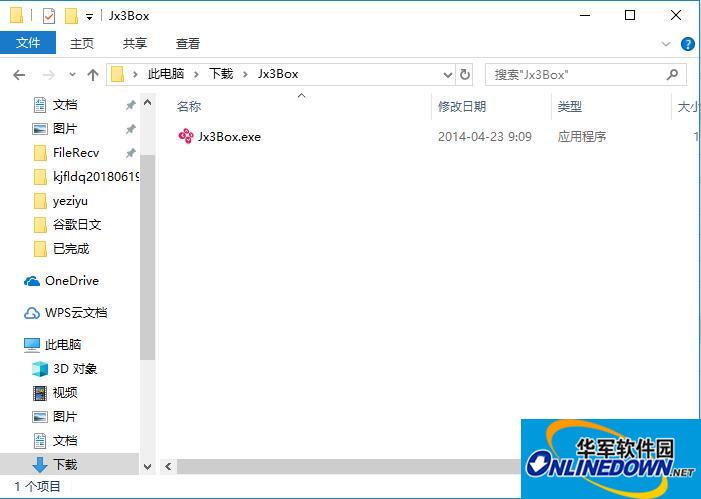This screenshot has width=701, height=499.
Task: Select 此电脑 in the navigation pane
Action: point(63,344)
